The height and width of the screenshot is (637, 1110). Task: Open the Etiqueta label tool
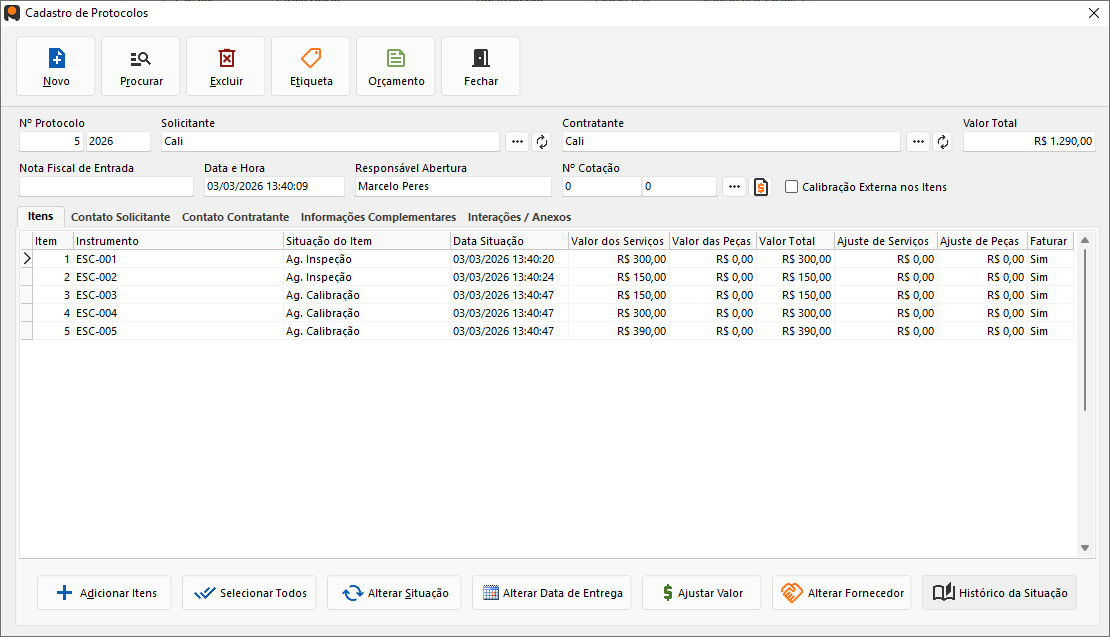311,58
